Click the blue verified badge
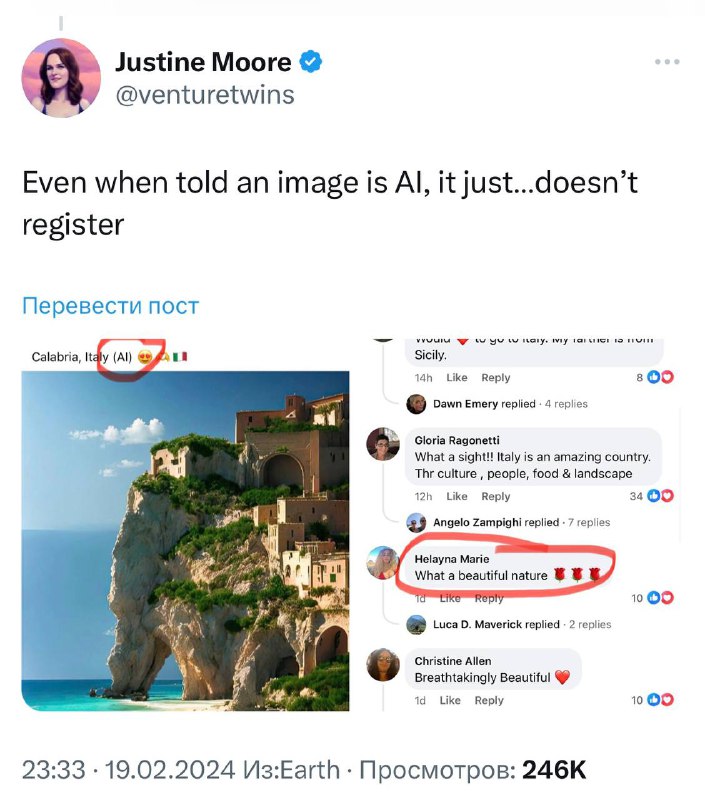Image resolution: width=705 pixels, height=800 pixels. (310, 62)
